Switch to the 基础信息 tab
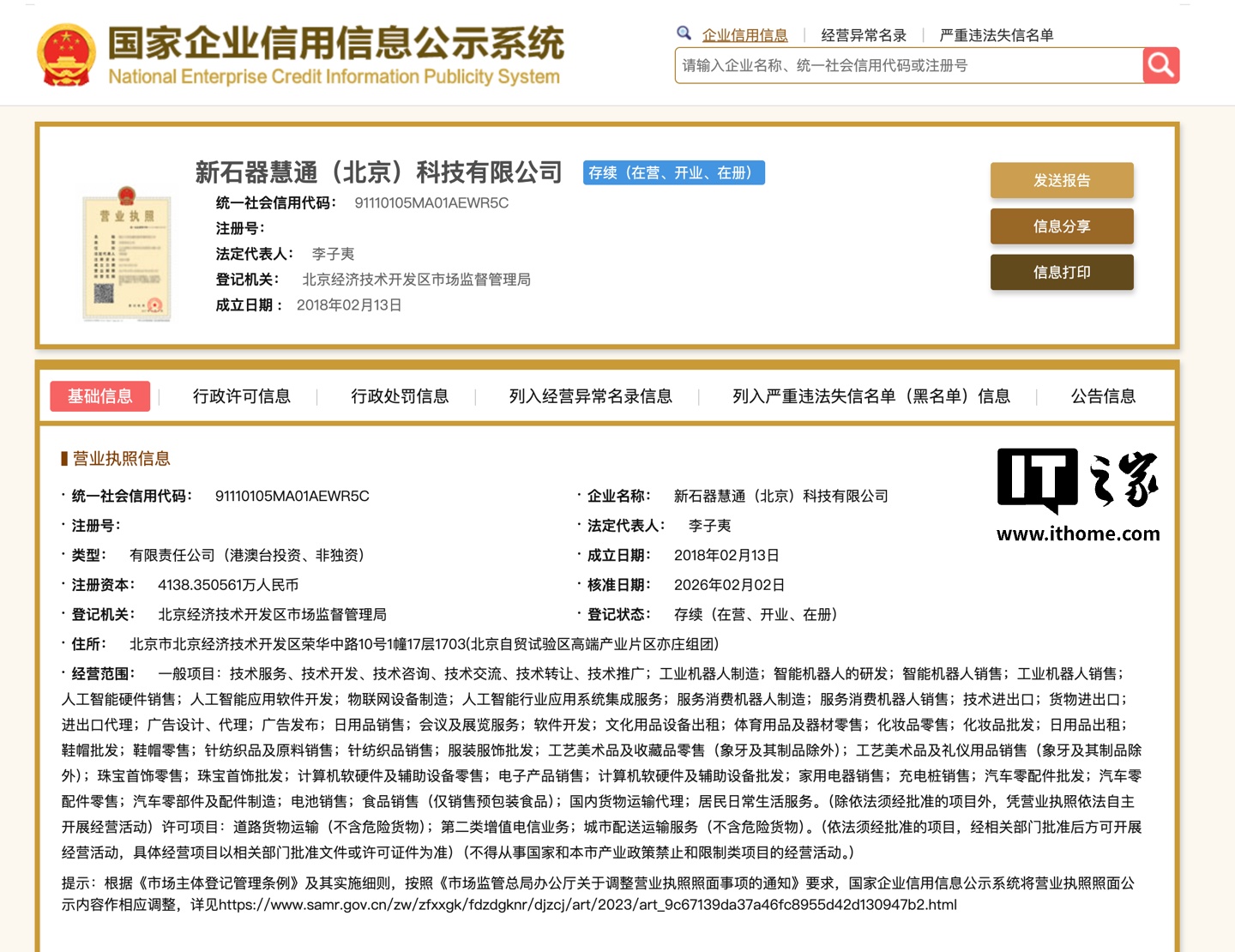 [x=100, y=396]
